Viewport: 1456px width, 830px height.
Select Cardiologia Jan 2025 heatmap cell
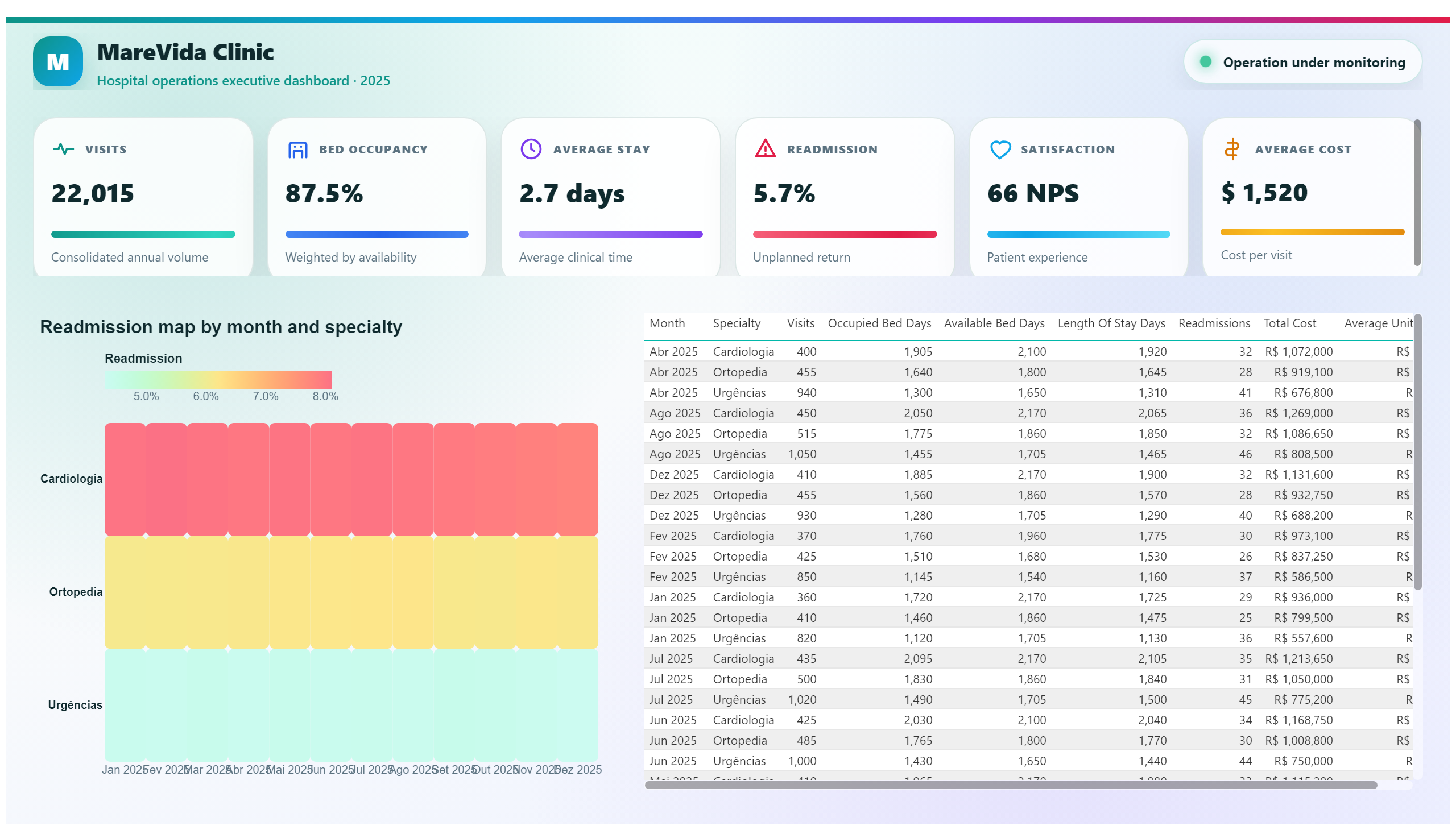(125, 479)
